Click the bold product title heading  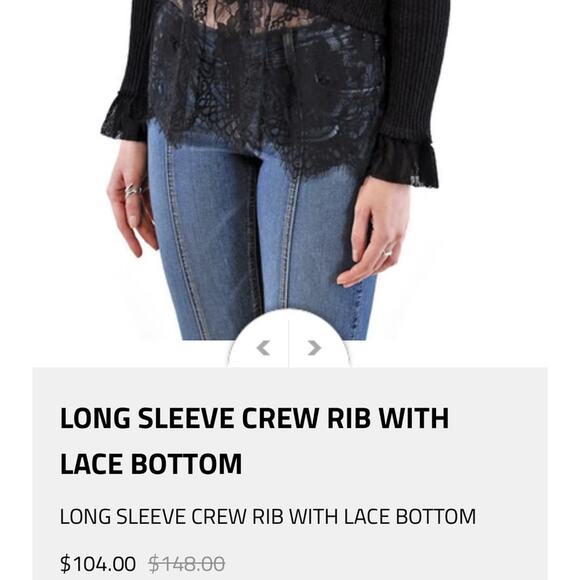pyautogui.click(x=254, y=441)
